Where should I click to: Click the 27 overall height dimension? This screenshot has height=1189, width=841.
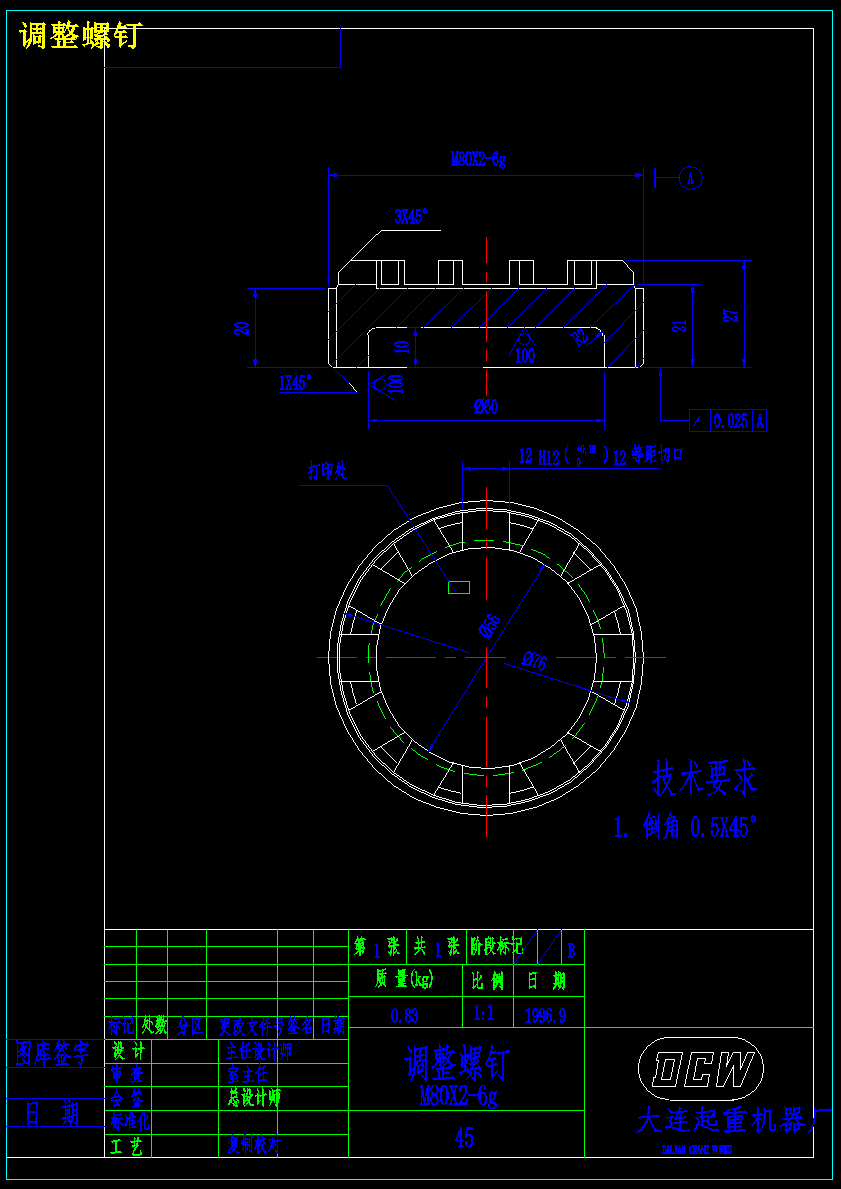click(x=732, y=315)
